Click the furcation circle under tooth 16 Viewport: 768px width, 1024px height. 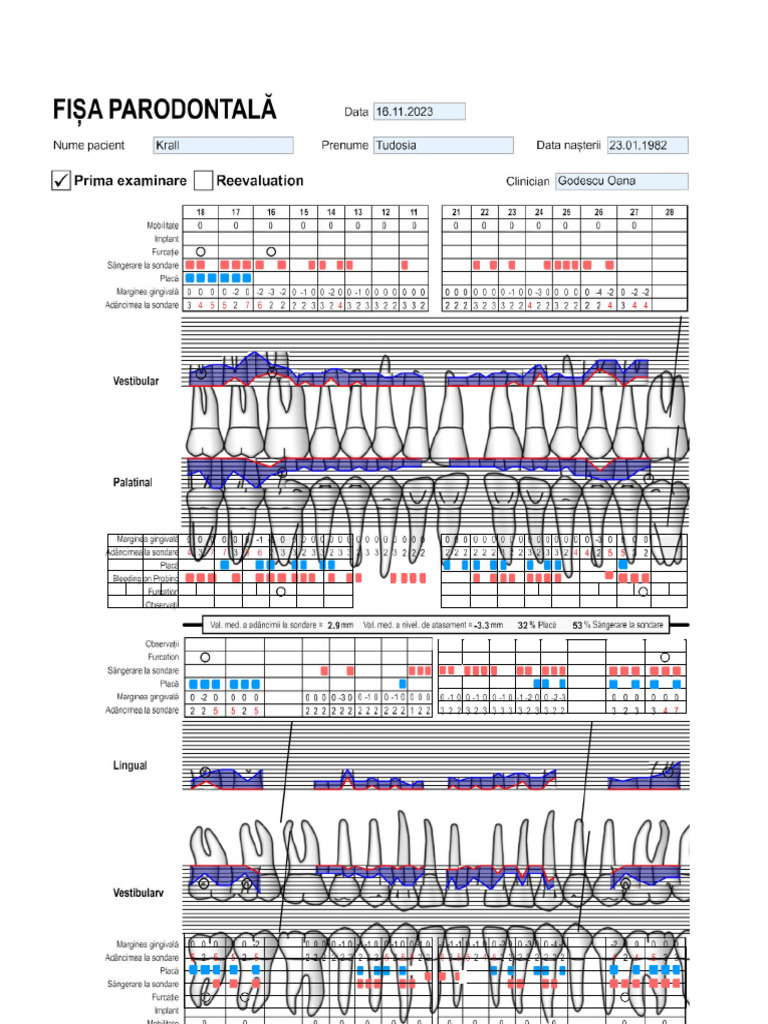point(271,251)
